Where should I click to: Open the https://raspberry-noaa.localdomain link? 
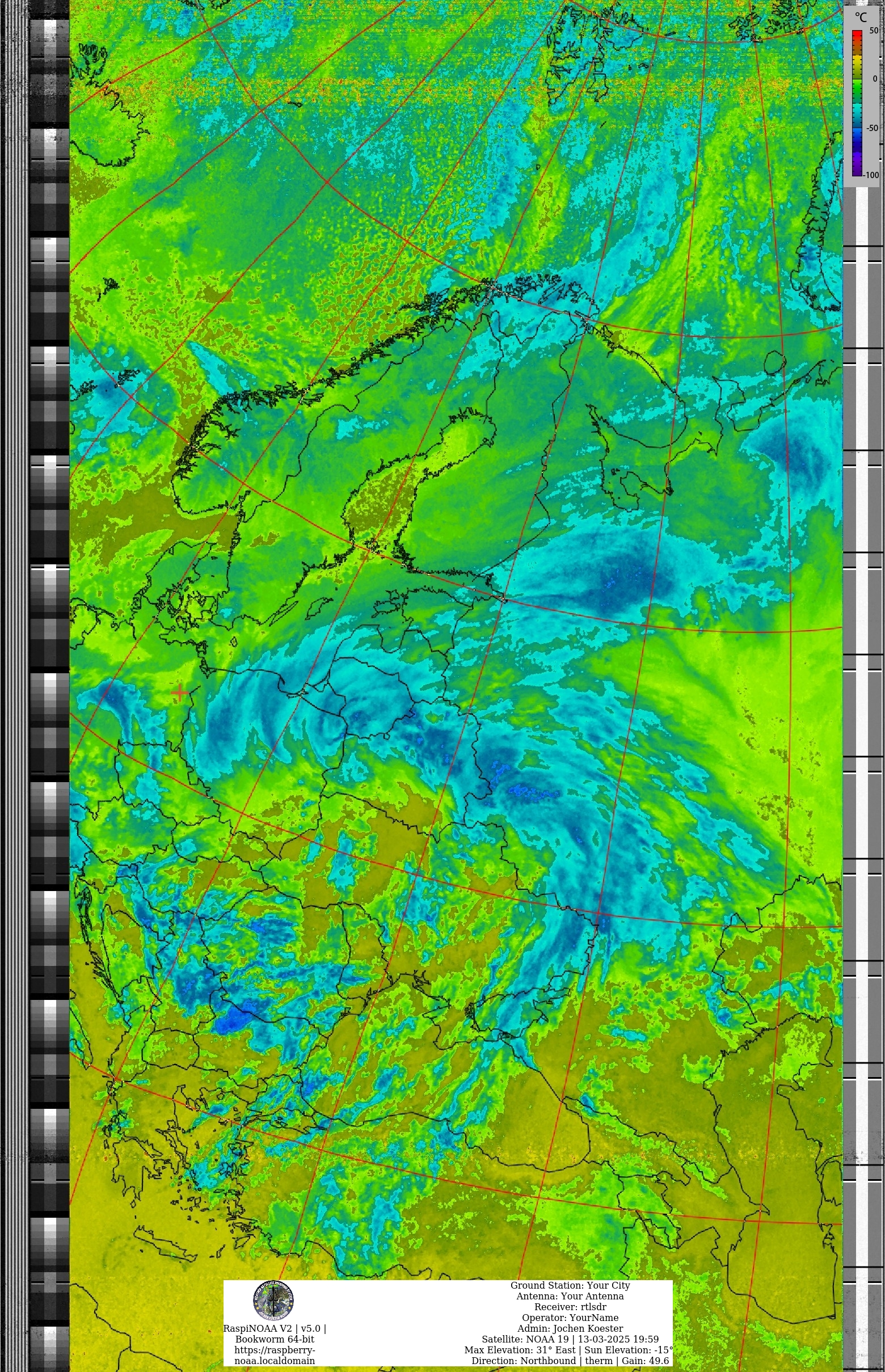tap(275, 1356)
